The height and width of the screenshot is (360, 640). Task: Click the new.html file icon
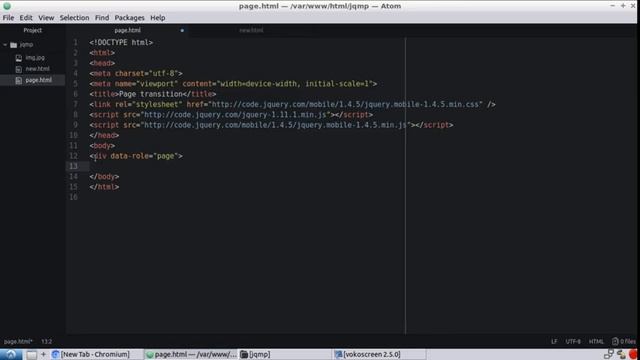tap(18, 69)
